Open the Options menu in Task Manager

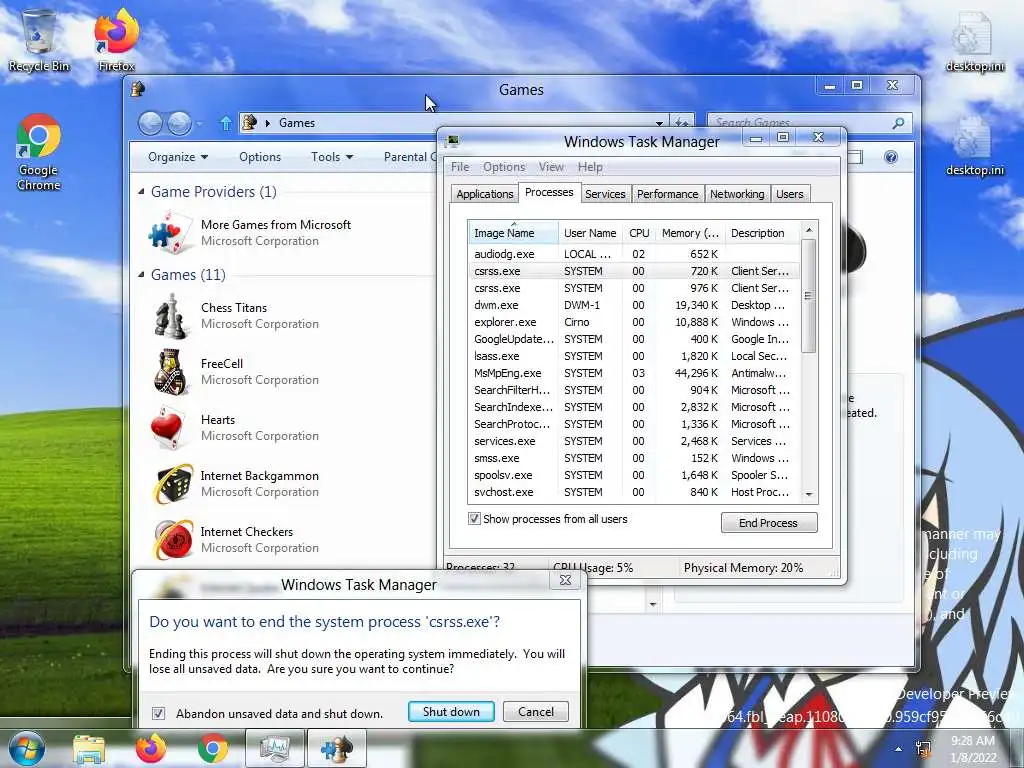click(x=504, y=167)
